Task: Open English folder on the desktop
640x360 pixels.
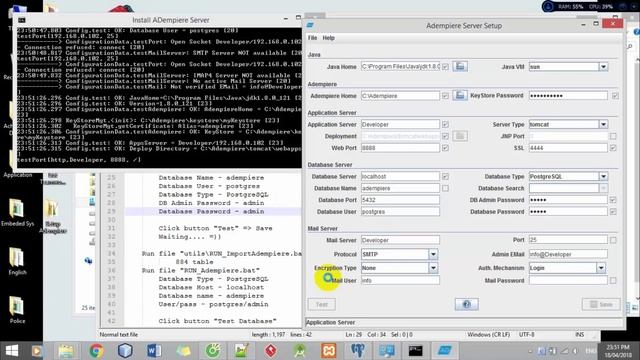Action: (17, 261)
